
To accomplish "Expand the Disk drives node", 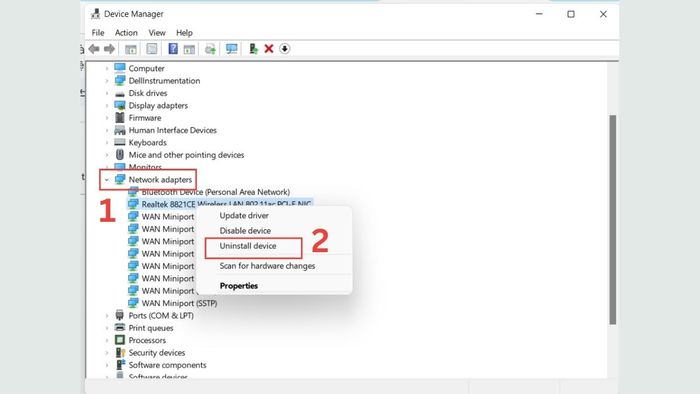I will (x=107, y=94).
